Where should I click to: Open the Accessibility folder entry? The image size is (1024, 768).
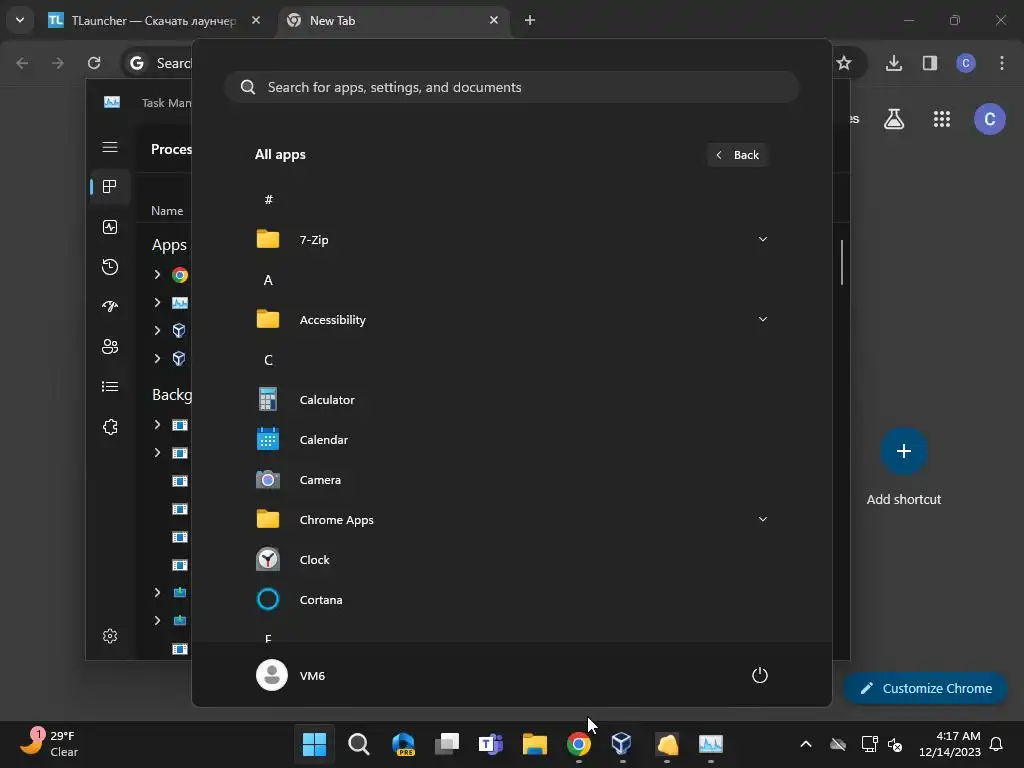coord(511,319)
